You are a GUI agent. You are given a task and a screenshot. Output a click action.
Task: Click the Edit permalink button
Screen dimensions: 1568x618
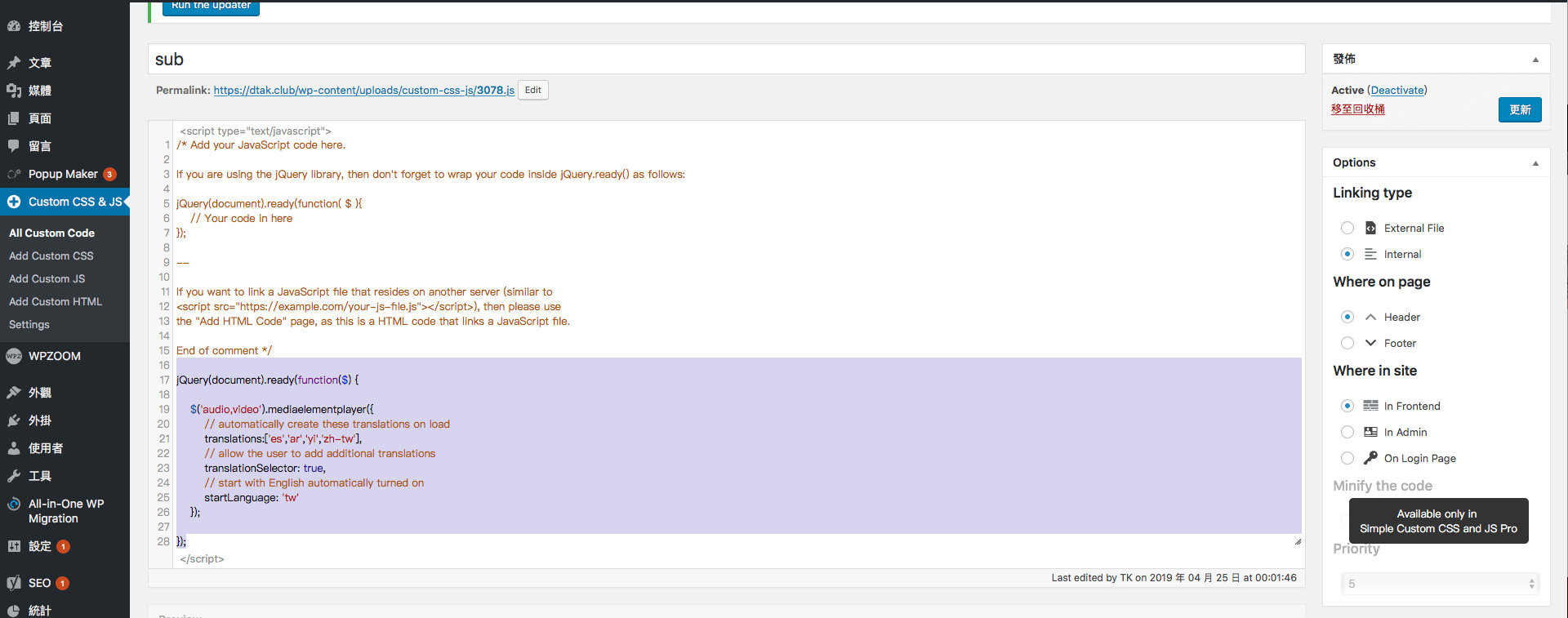tap(533, 90)
